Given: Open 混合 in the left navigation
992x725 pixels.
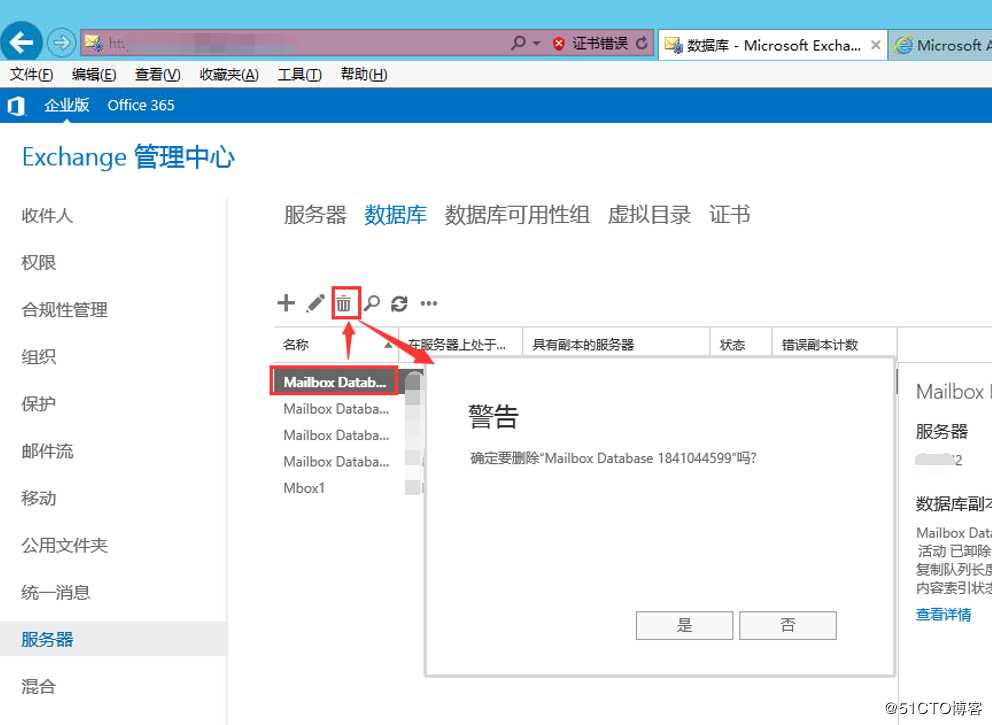Looking at the screenshot, I should pos(39,686).
